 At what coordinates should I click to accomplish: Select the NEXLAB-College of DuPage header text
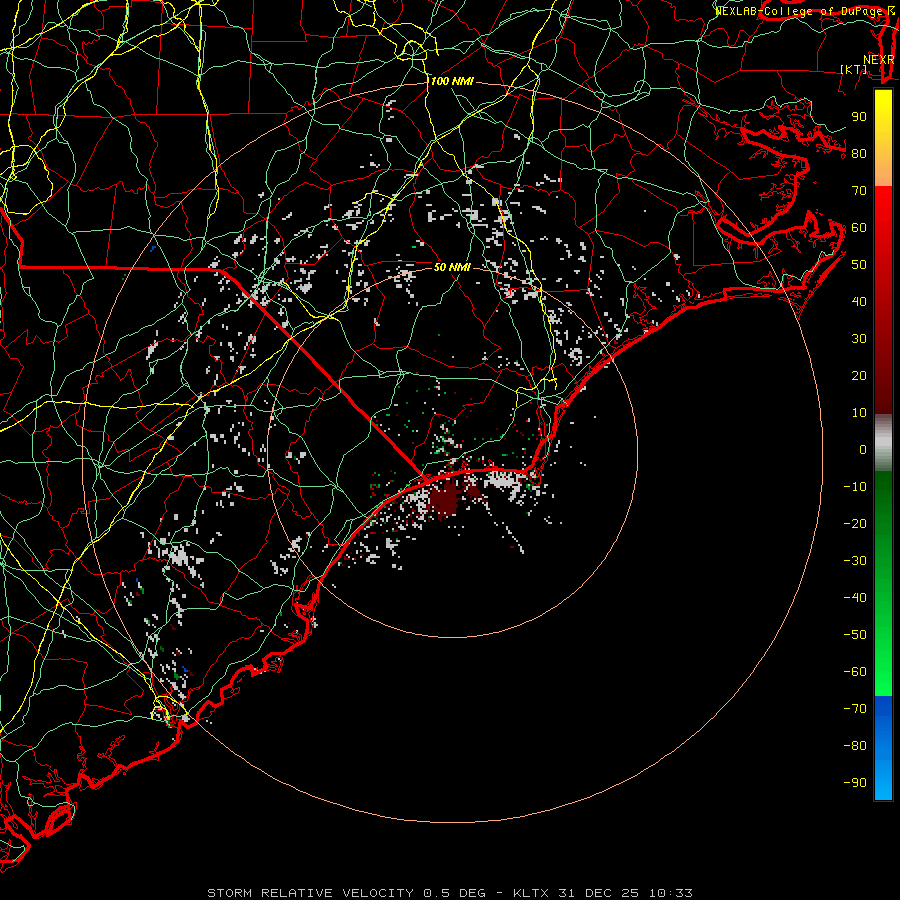800,11
